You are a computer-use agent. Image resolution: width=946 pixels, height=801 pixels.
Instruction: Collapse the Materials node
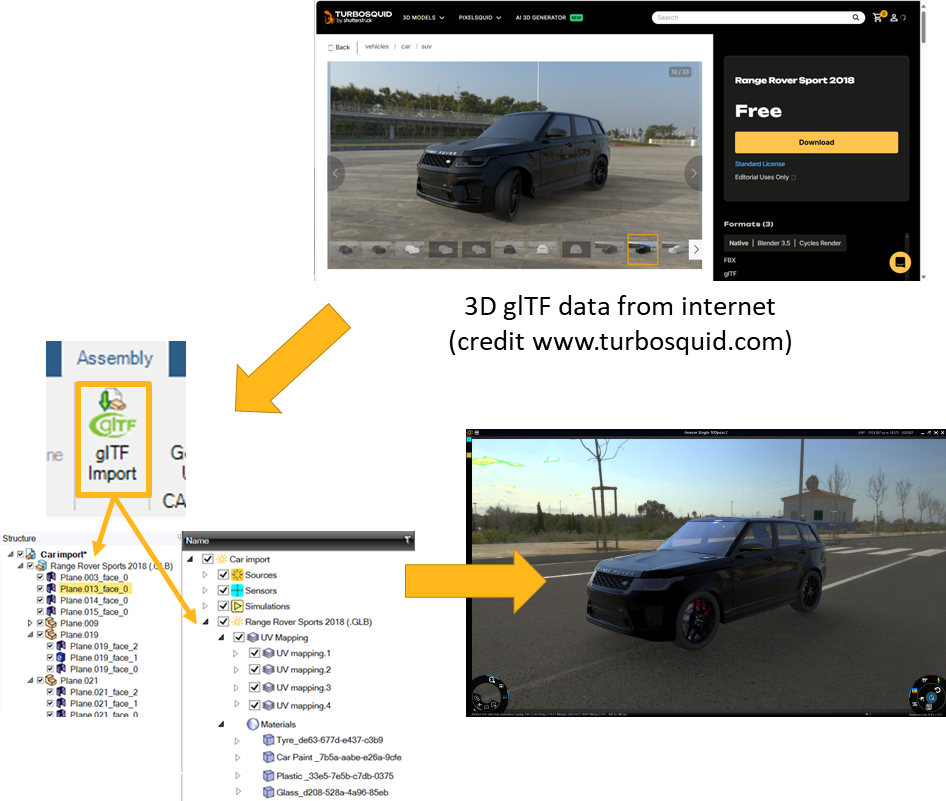click(x=221, y=724)
